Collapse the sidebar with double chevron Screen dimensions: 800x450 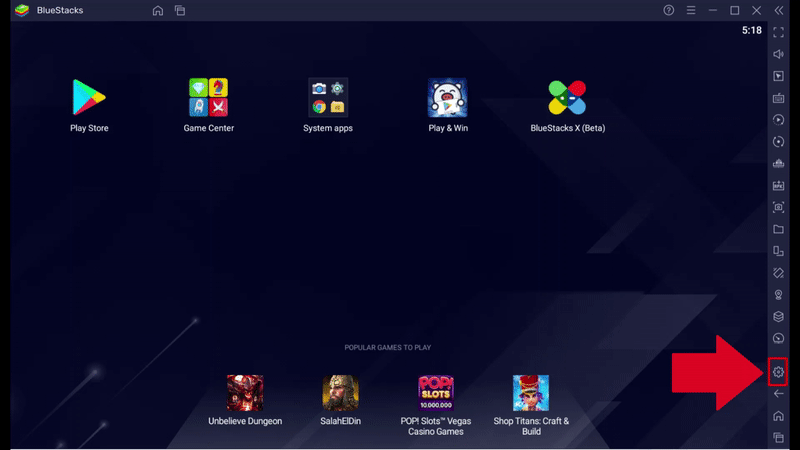pyautogui.click(x=779, y=10)
